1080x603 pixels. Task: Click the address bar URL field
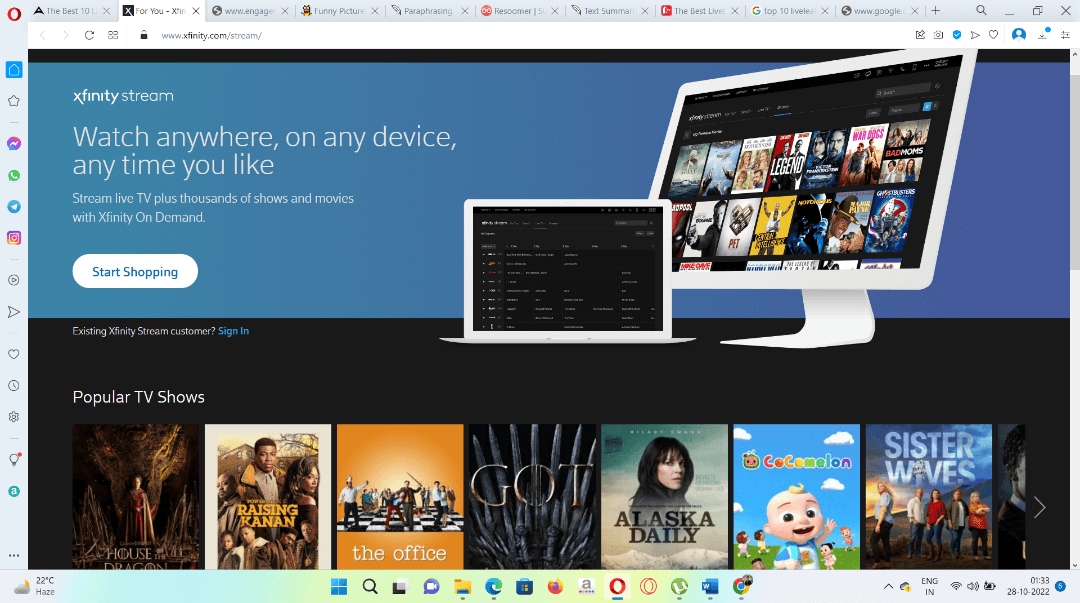pyautogui.click(x=530, y=35)
